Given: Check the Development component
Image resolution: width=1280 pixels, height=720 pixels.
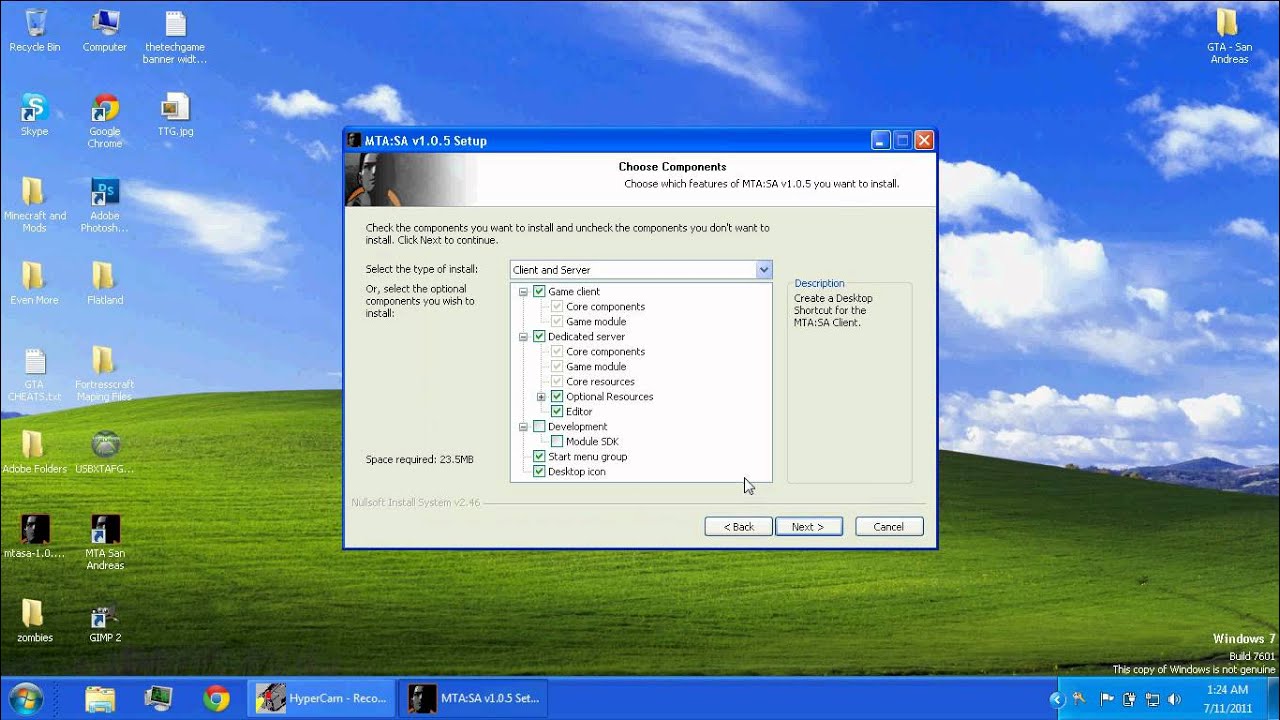Looking at the screenshot, I should (x=539, y=427).
